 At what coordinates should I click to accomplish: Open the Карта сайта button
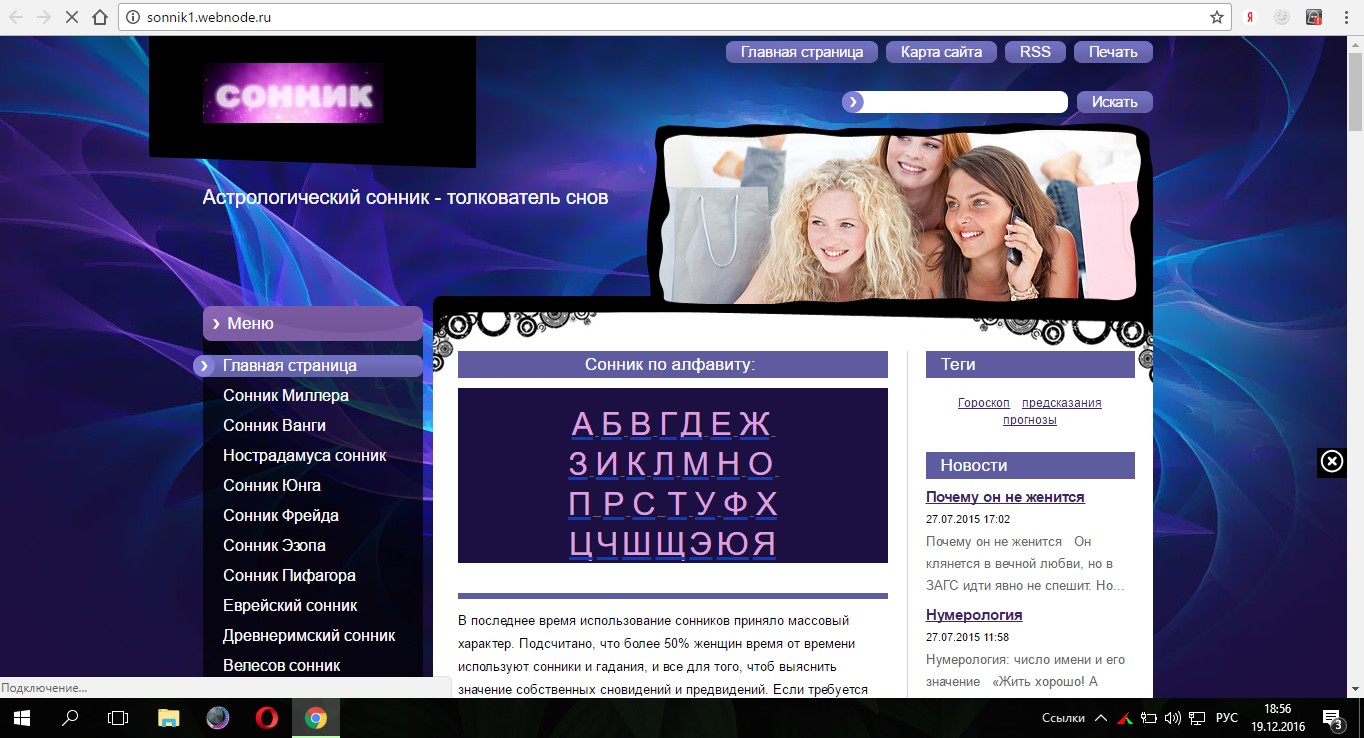(x=941, y=52)
